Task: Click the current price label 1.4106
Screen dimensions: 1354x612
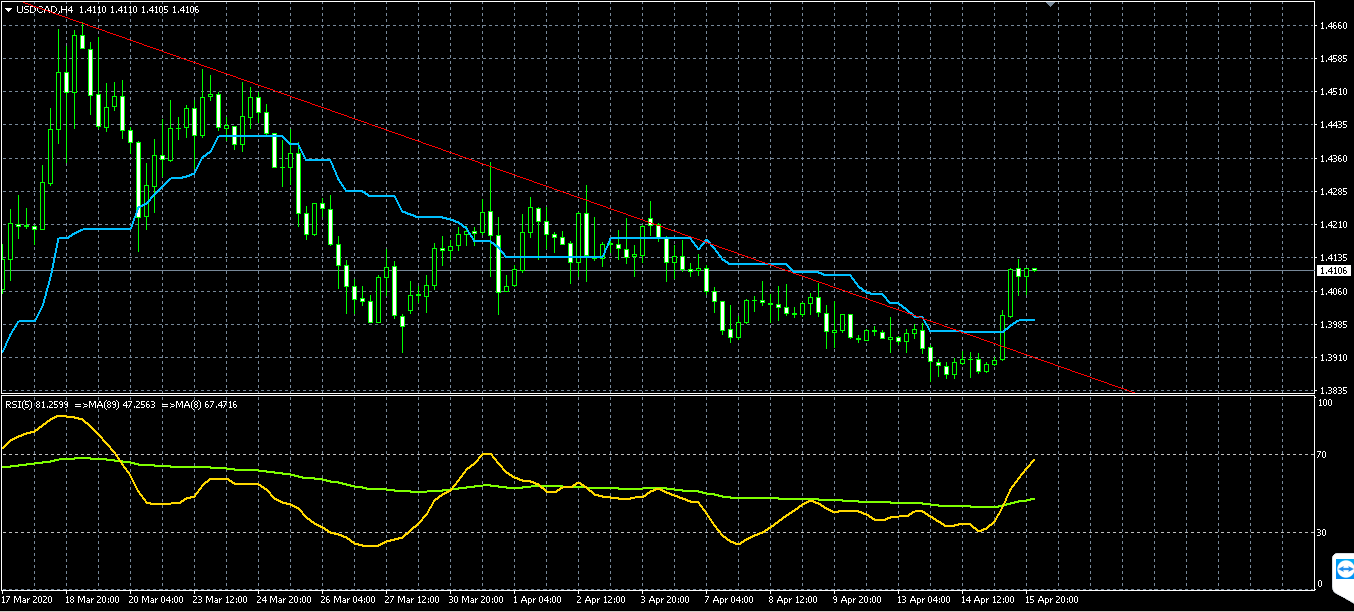Action: click(x=1333, y=270)
